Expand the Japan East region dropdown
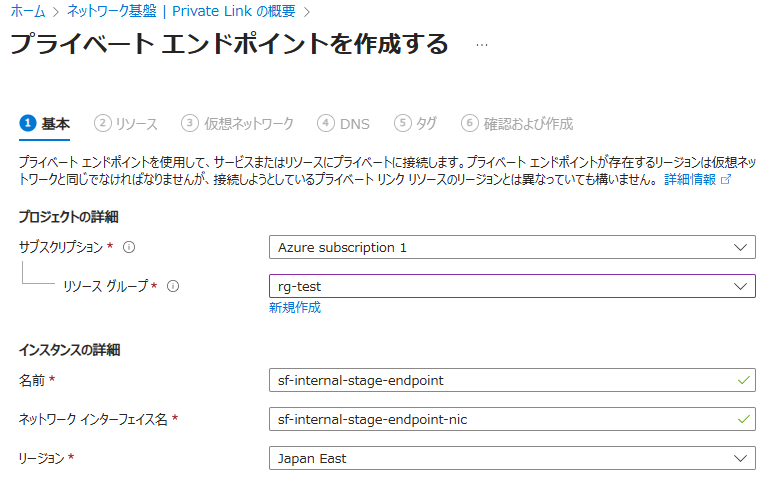The image size is (780, 488). pyautogui.click(x=740, y=458)
